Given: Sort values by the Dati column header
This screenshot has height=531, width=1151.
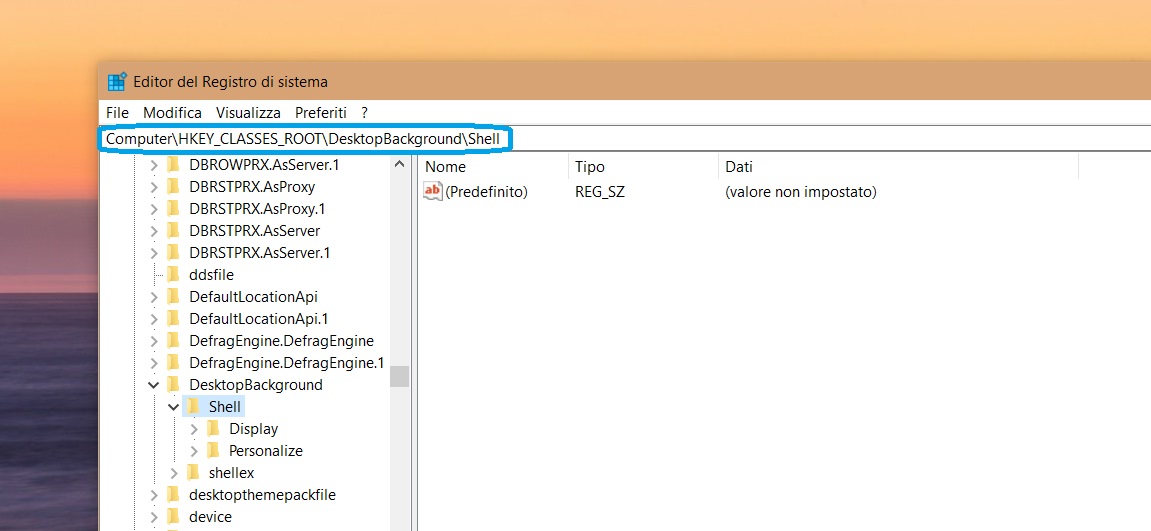Looking at the screenshot, I should pos(897,167).
